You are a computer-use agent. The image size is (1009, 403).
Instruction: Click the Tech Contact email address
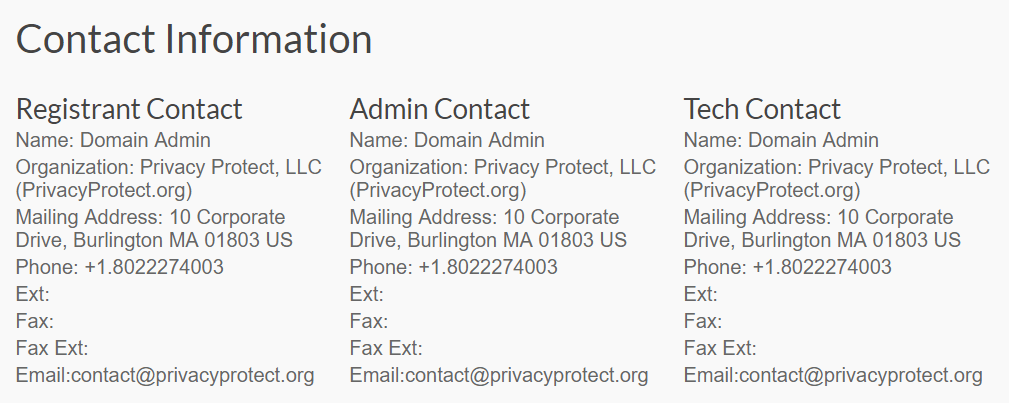pyautogui.click(x=860, y=375)
